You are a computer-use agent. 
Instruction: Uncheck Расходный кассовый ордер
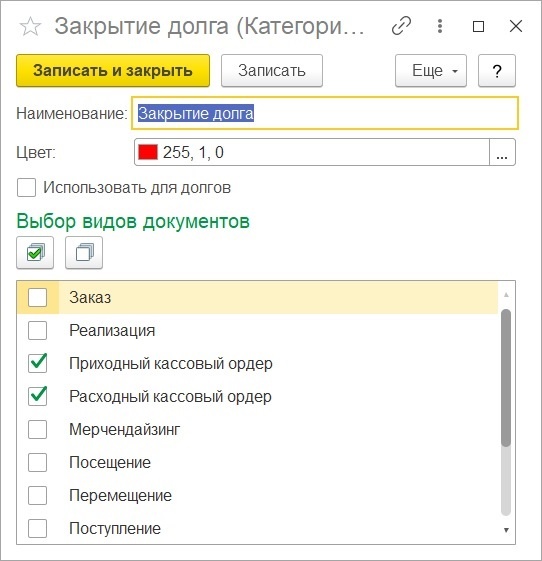pyautogui.click(x=38, y=396)
